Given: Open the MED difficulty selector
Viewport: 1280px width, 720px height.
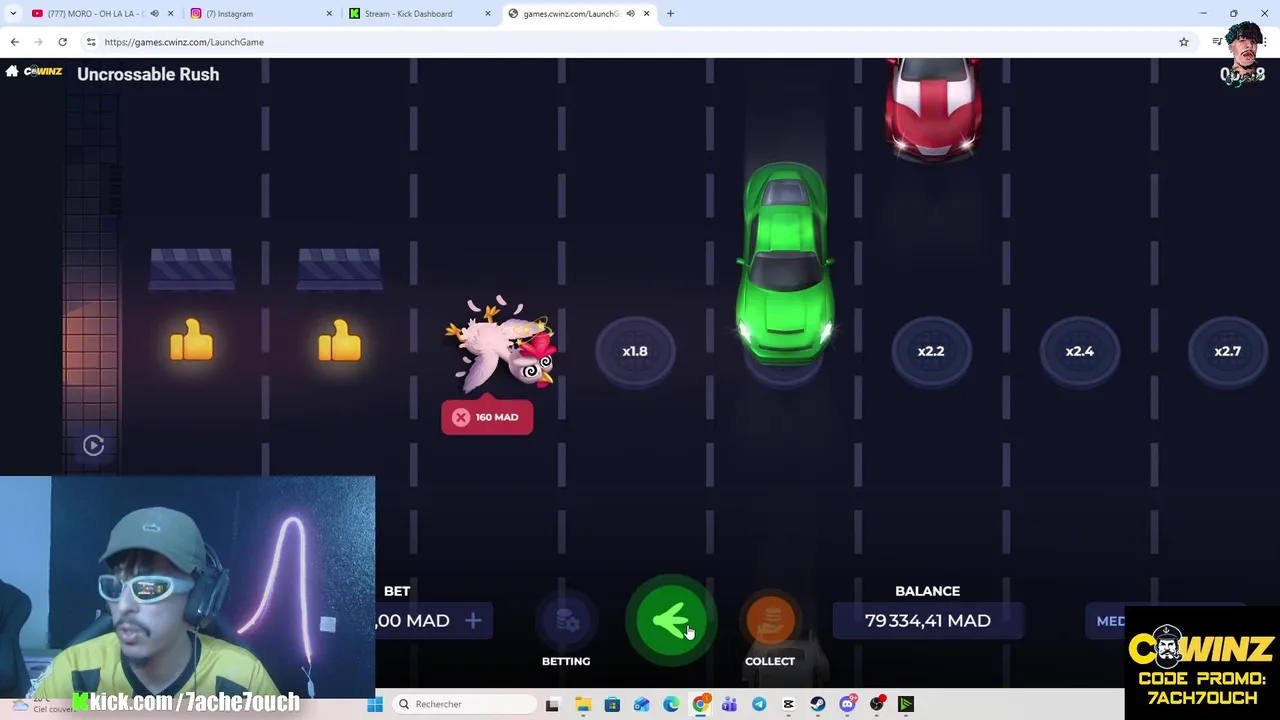Looking at the screenshot, I should point(1111,621).
